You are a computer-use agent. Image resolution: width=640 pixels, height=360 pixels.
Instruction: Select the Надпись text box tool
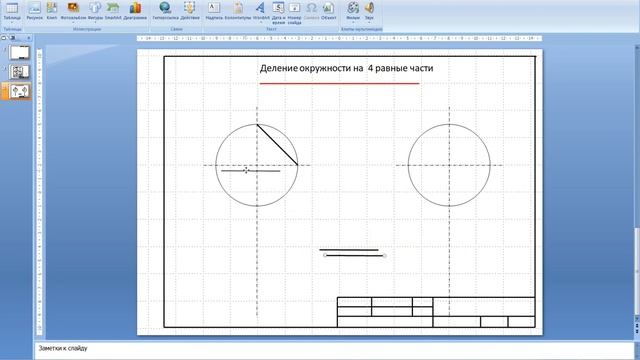[214, 11]
